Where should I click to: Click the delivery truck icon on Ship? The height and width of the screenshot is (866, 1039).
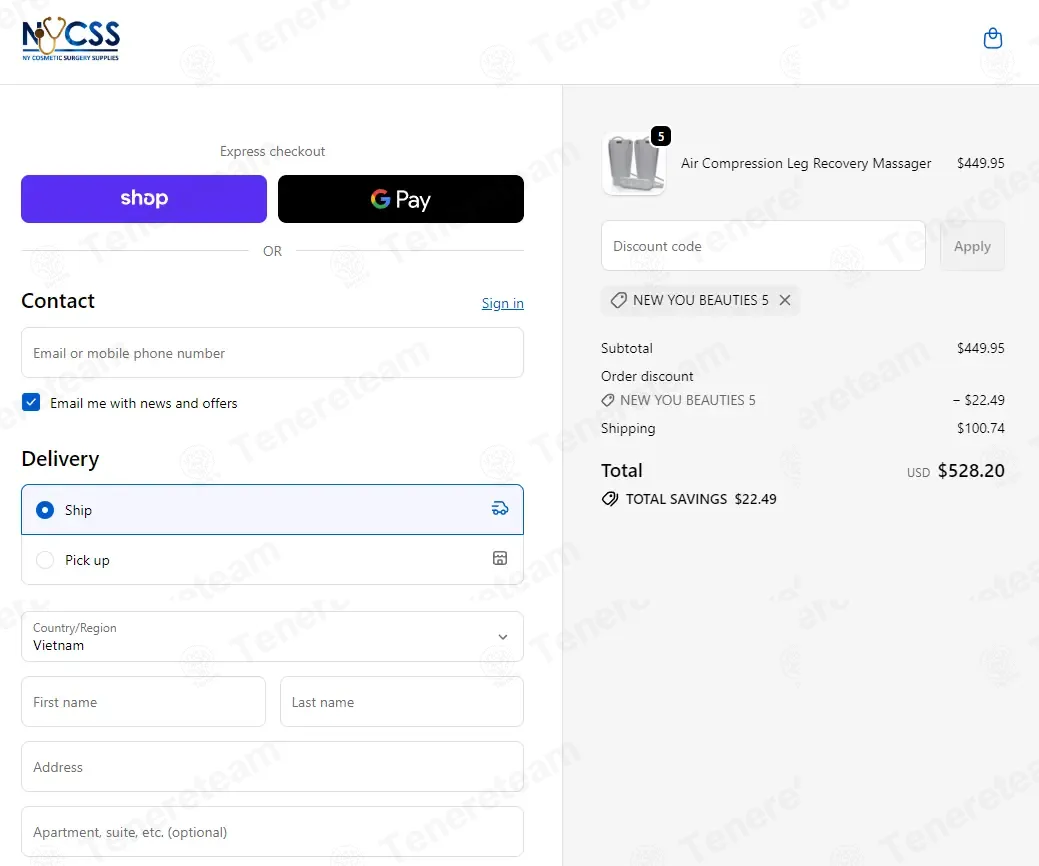click(500, 508)
